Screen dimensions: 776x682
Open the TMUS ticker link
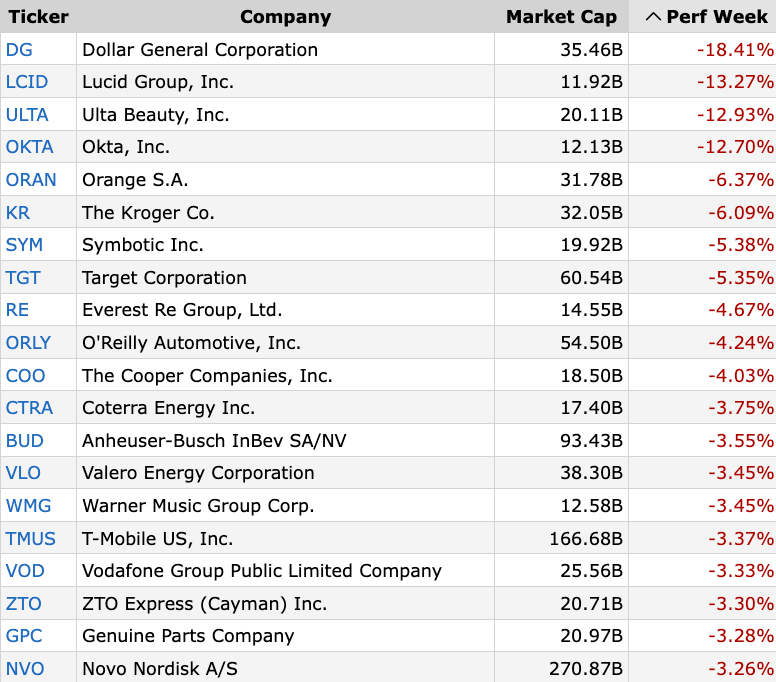pyautogui.click(x=31, y=538)
